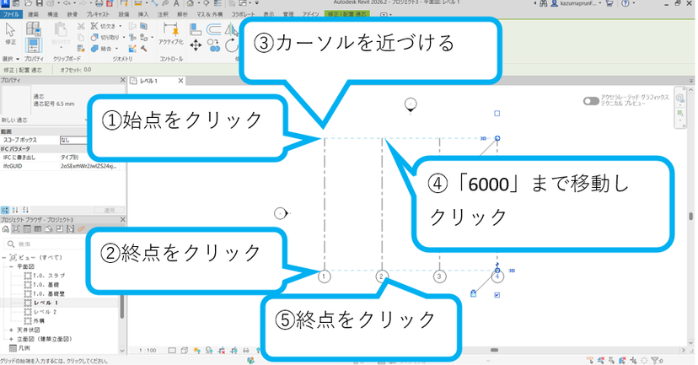Select the Modify arrow tool
This screenshot has height=365, width=698.
pos(10,30)
